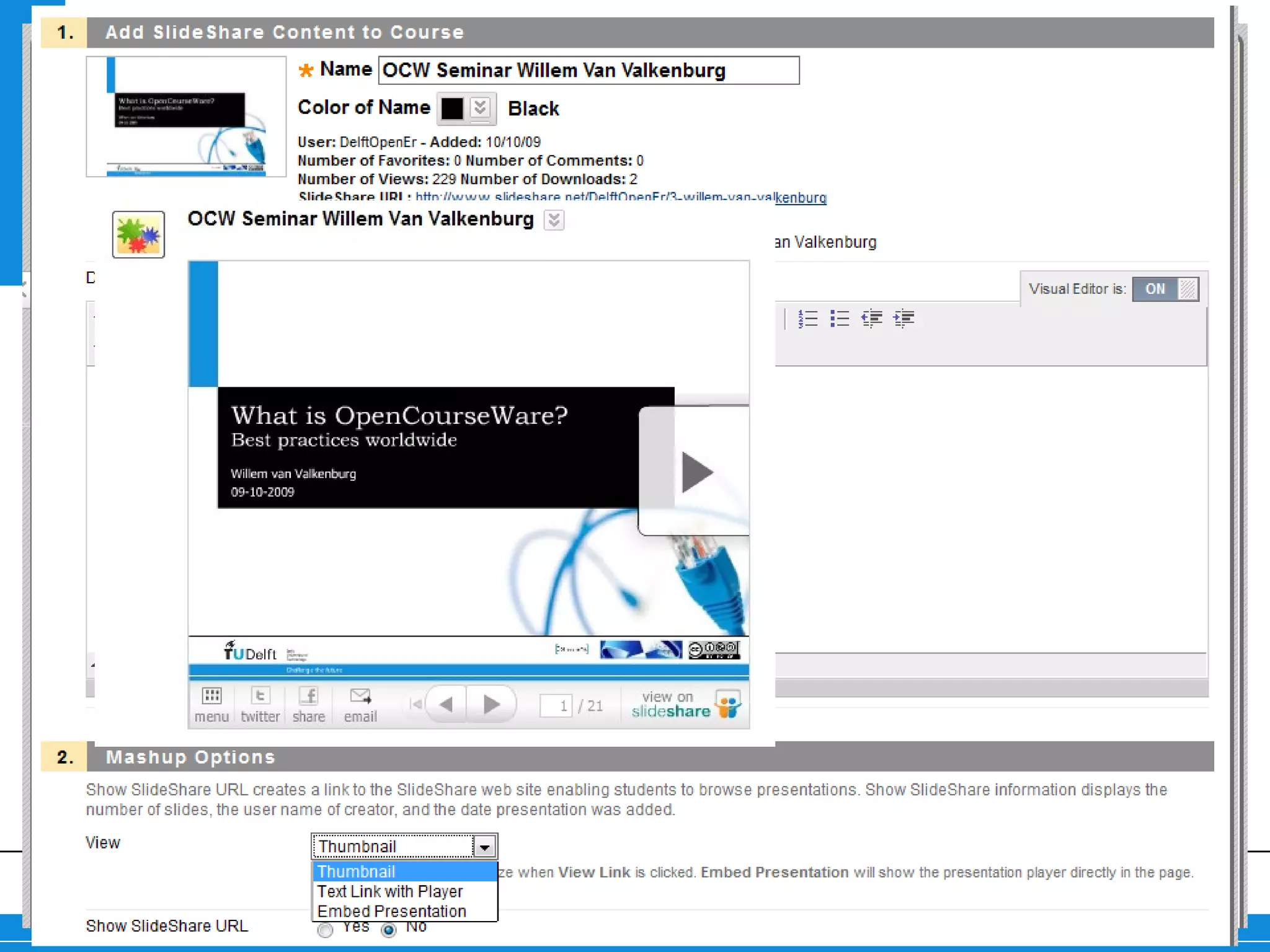Click the bulleted list icon
Image resolution: width=1270 pixels, height=952 pixels.
pyautogui.click(x=840, y=319)
